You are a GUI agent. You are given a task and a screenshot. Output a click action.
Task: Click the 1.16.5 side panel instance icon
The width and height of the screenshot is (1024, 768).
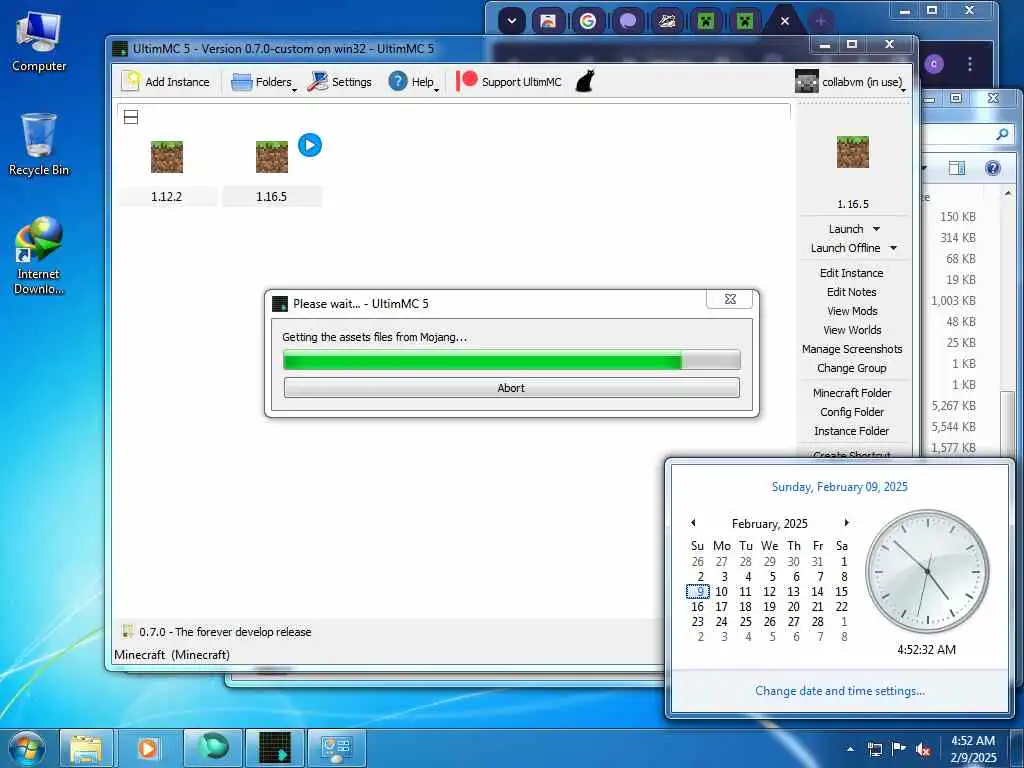point(853,152)
